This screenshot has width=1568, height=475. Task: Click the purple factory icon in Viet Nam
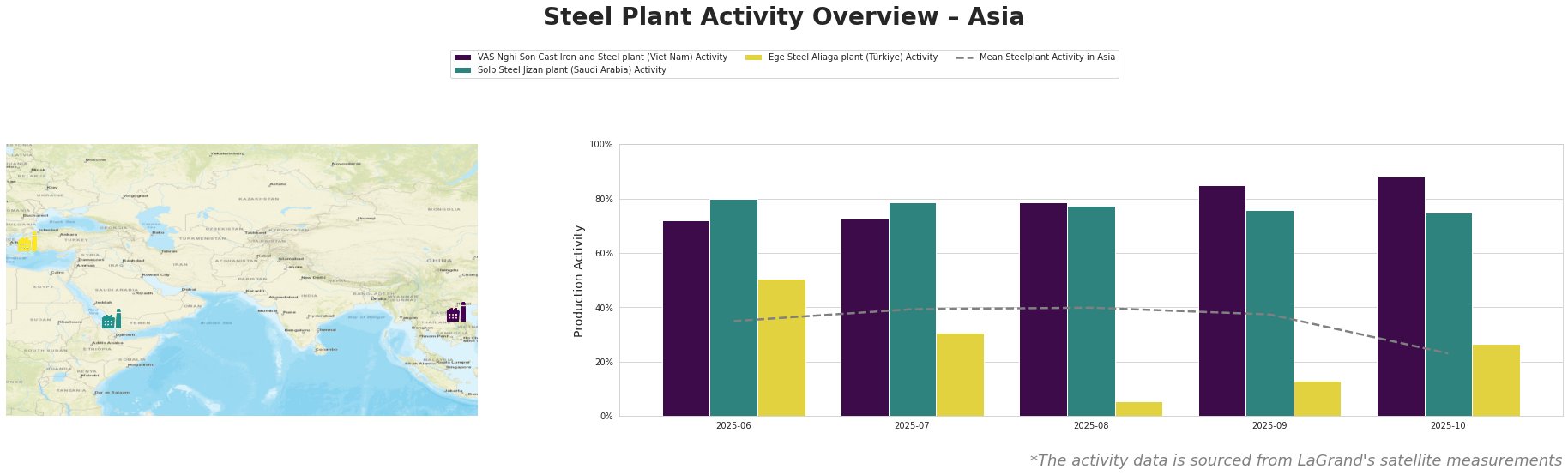(x=456, y=313)
